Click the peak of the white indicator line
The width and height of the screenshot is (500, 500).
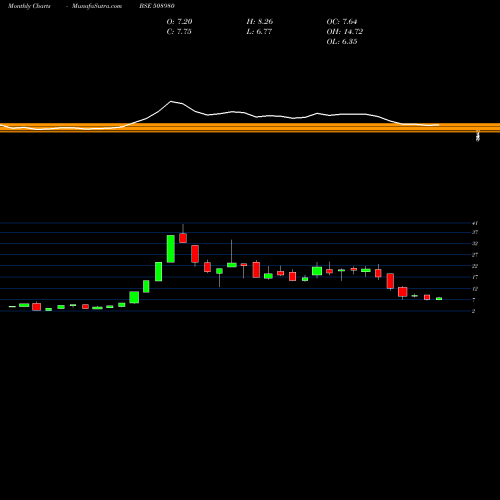[171, 101]
